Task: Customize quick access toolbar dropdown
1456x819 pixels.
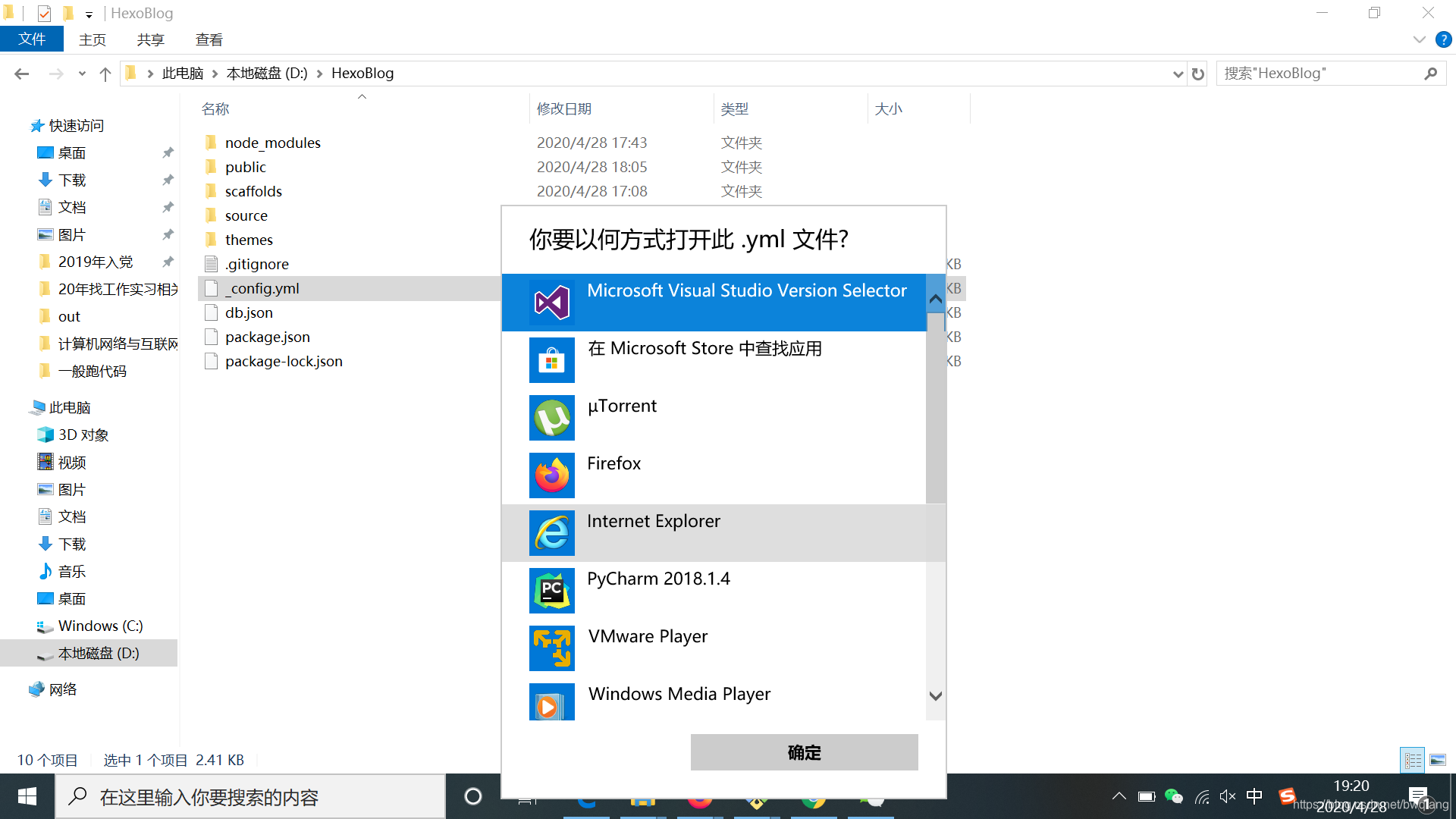Action: (x=89, y=14)
